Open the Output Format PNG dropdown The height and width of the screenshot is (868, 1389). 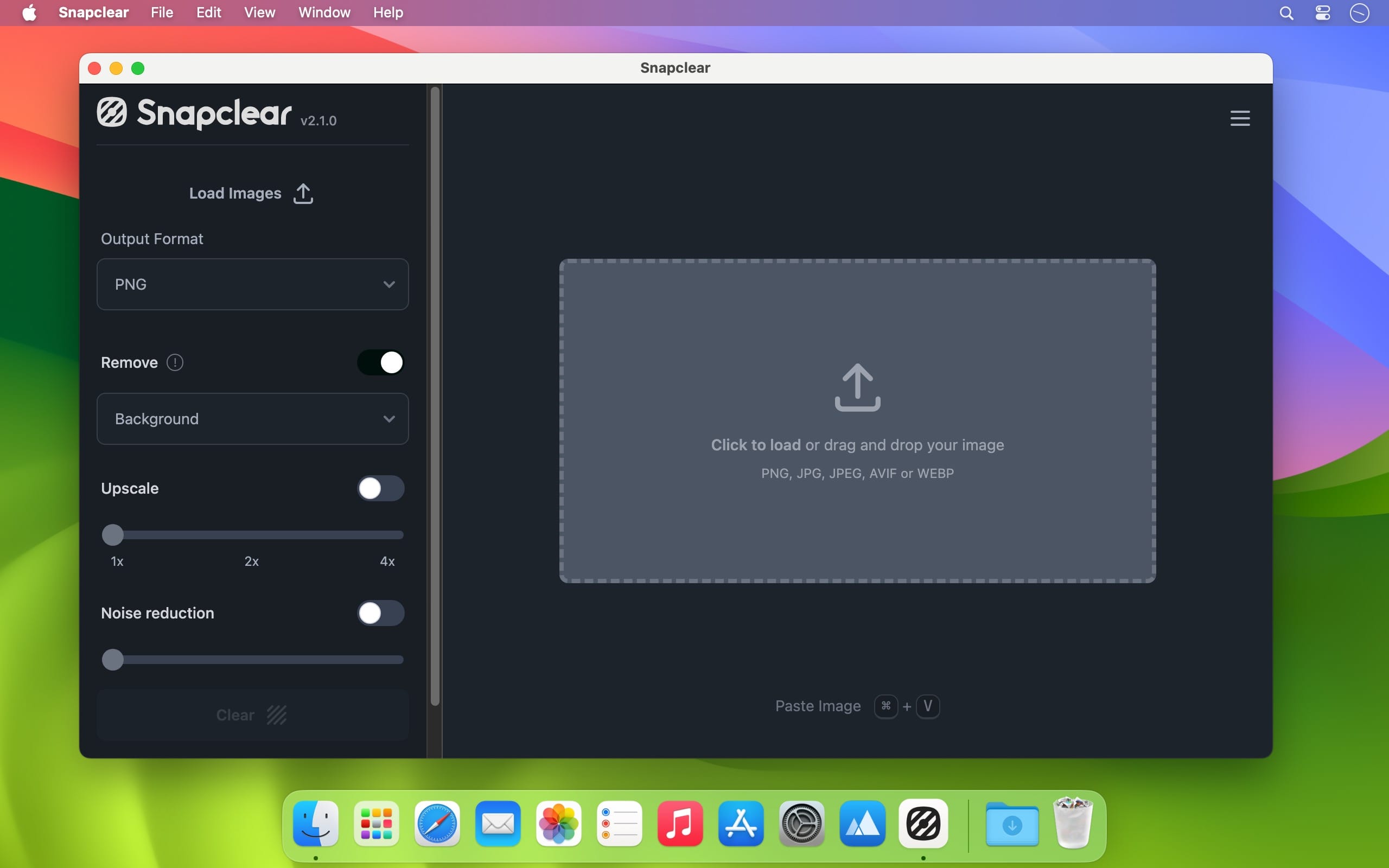click(x=252, y=284)
